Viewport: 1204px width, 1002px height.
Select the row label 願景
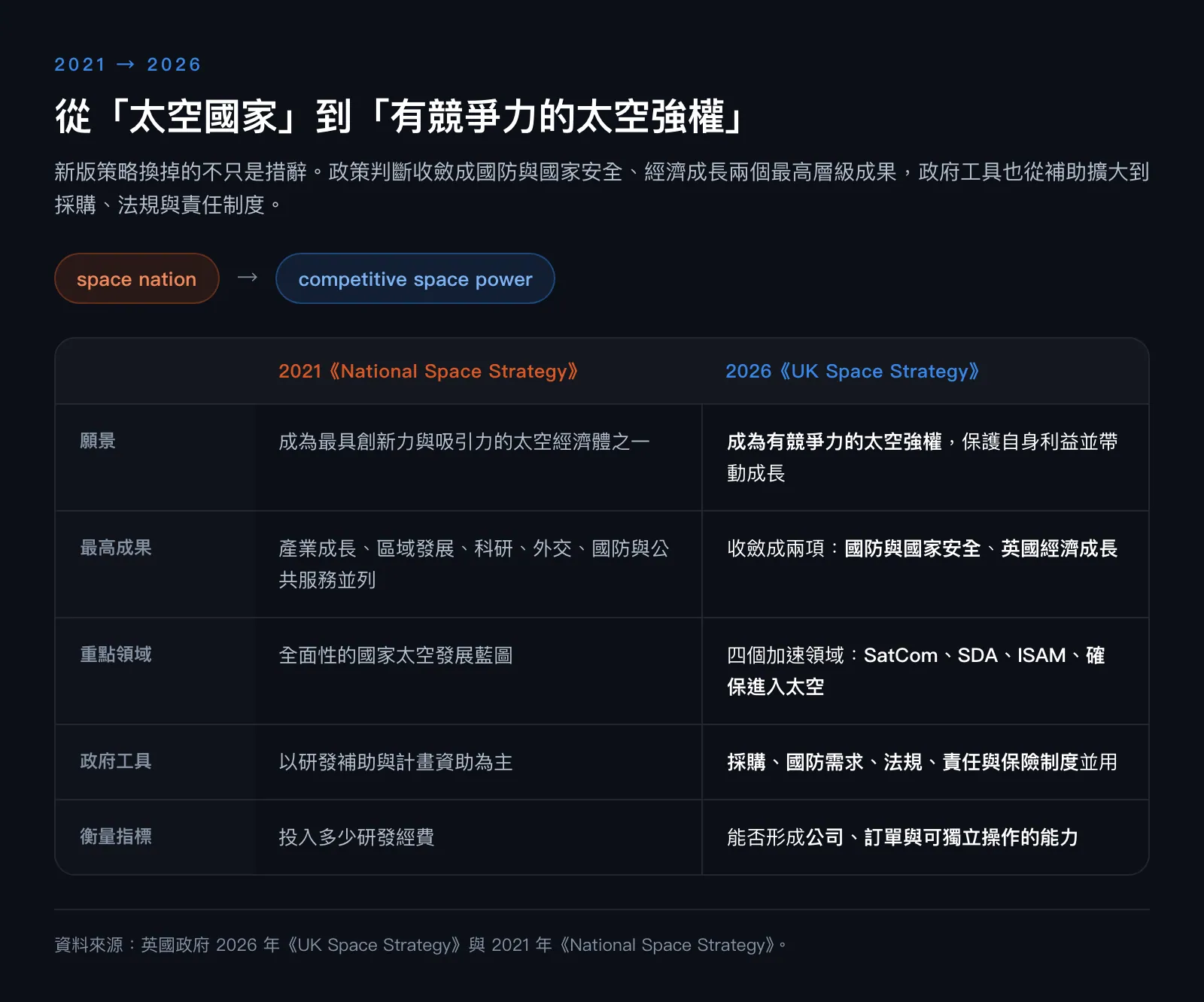98,441
